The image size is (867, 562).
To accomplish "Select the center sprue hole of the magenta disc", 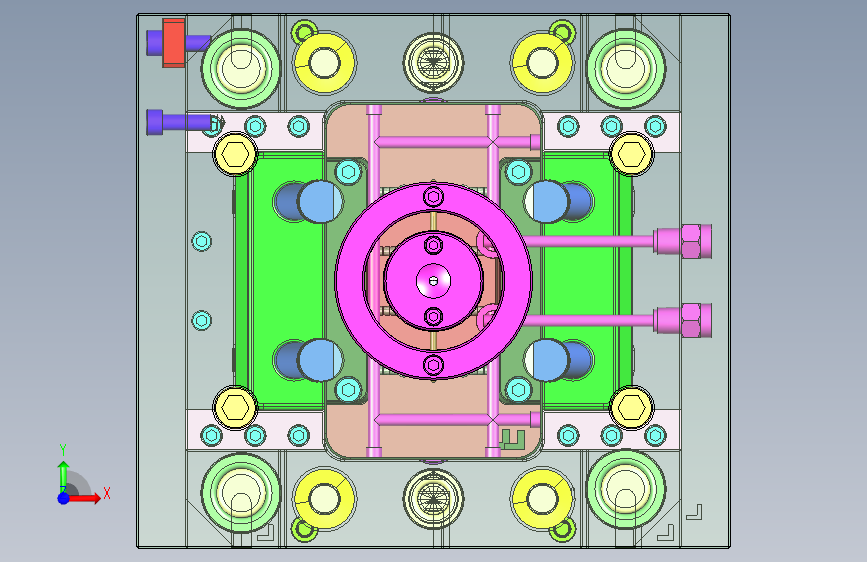I will (x=434, y=281).
